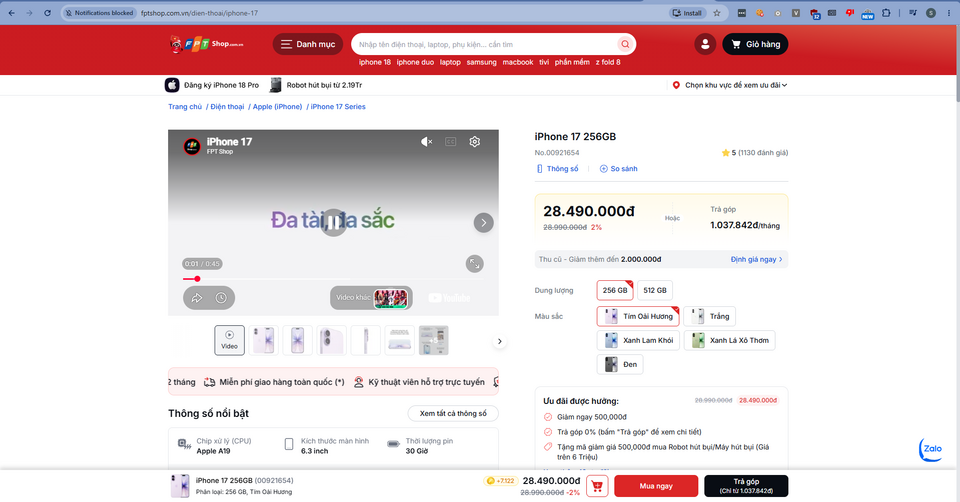The image size is (960, 502).
Task: Click 'Định giá ngay' trade-in link
Action: pos(757,260)
